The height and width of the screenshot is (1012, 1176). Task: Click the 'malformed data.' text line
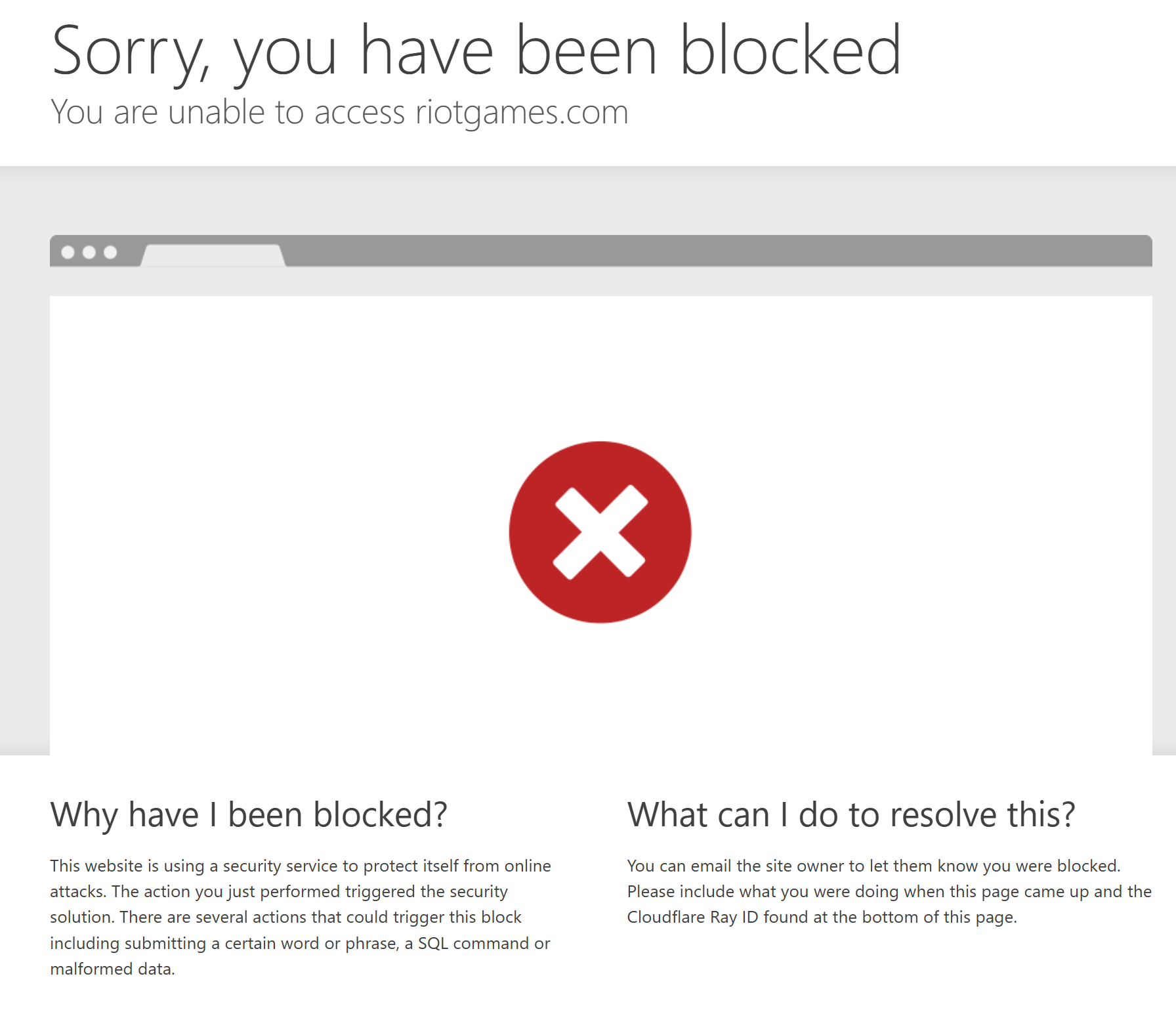pyautogui.click(x=112, y=969)
